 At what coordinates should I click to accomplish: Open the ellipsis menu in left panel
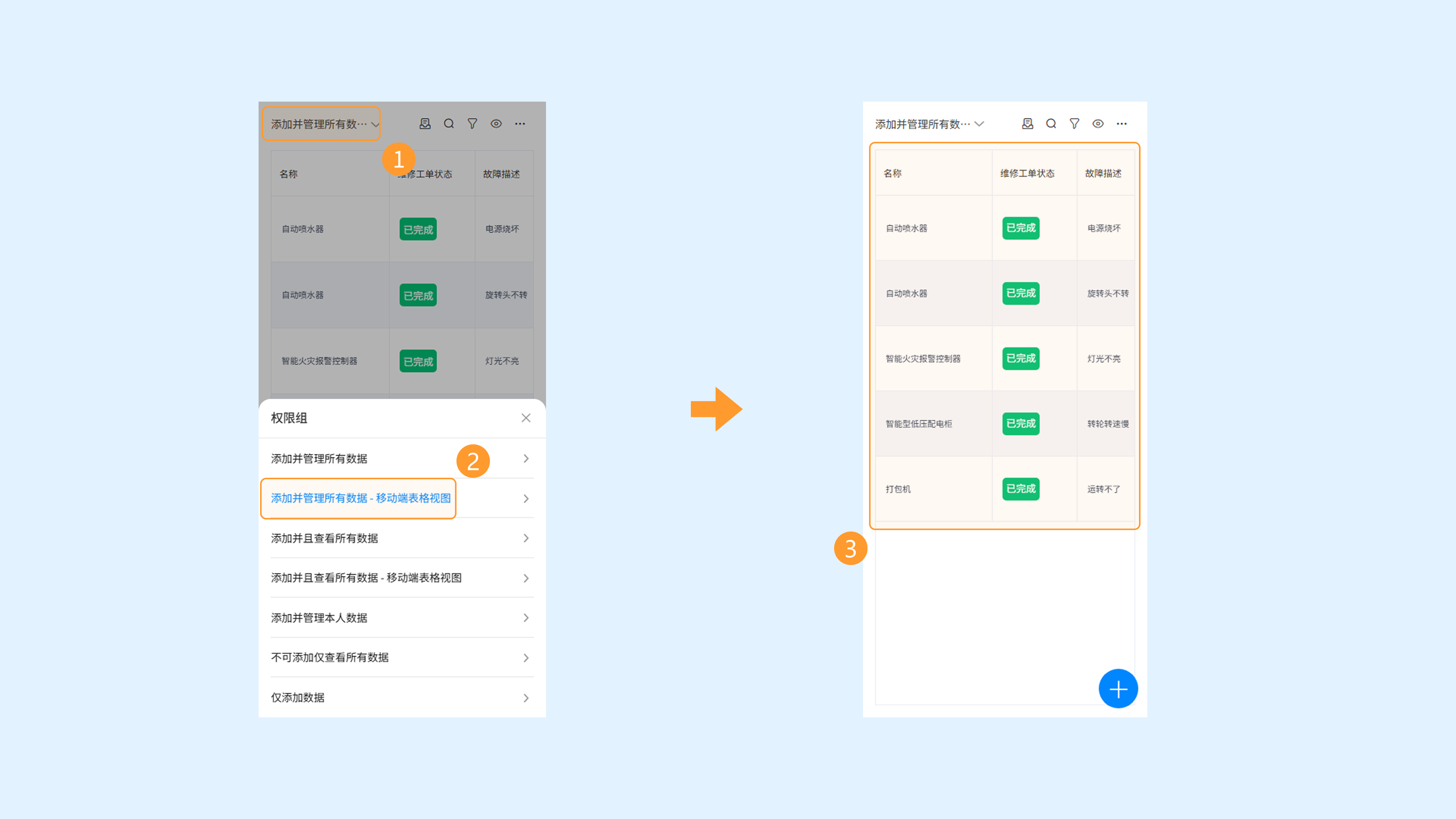coord(519,124)
